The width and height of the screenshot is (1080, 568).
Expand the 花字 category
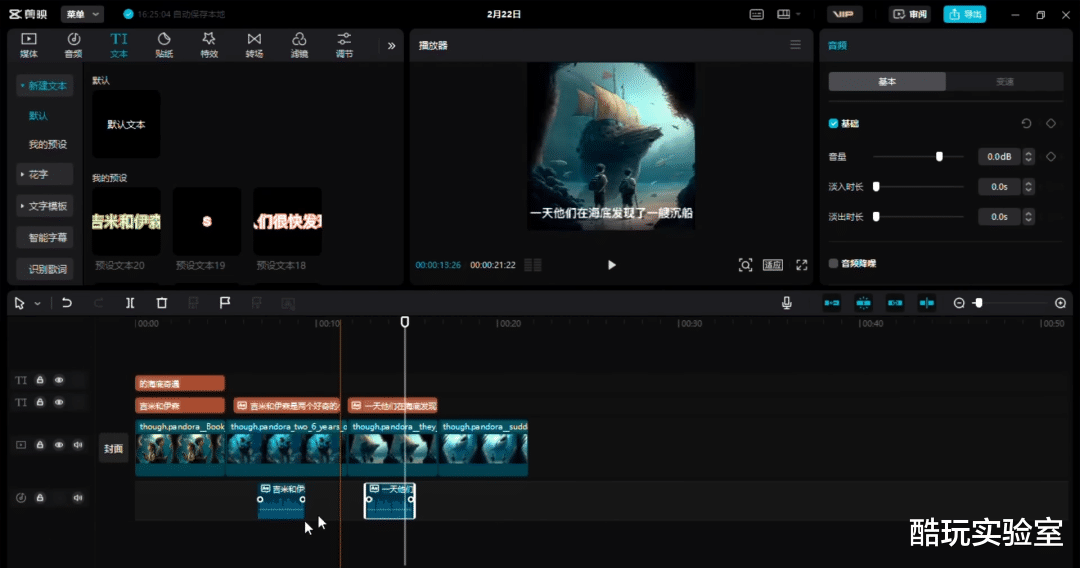coord(44,174)
